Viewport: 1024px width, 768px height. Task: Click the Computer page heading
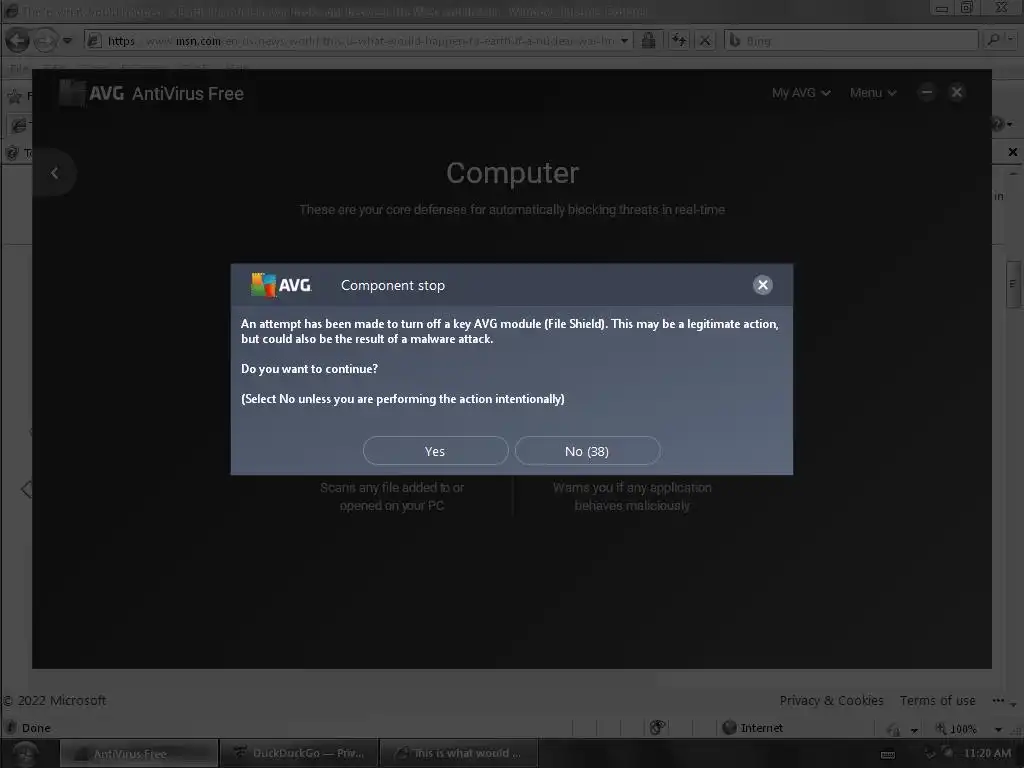tap(513, 173)
